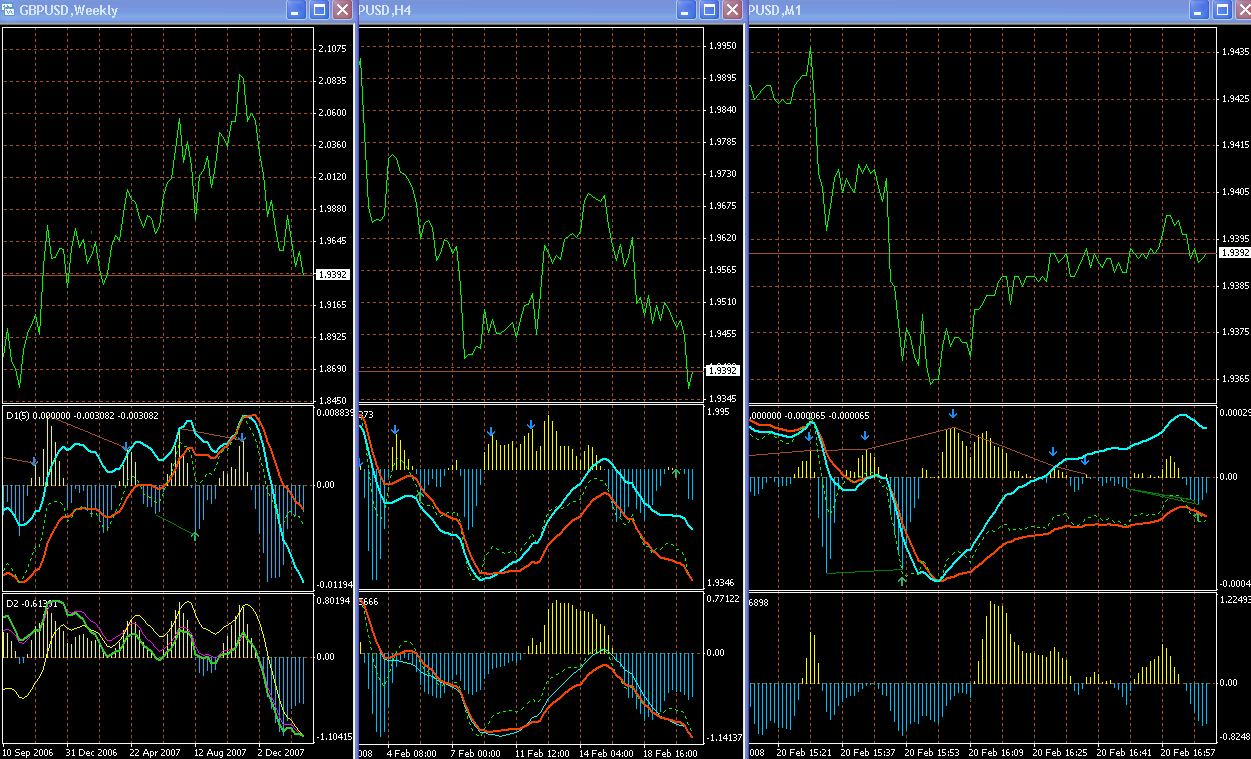Maximize the M1 chart window
The width and height of the screenshot is (1251, 759).
(1221, 10)
